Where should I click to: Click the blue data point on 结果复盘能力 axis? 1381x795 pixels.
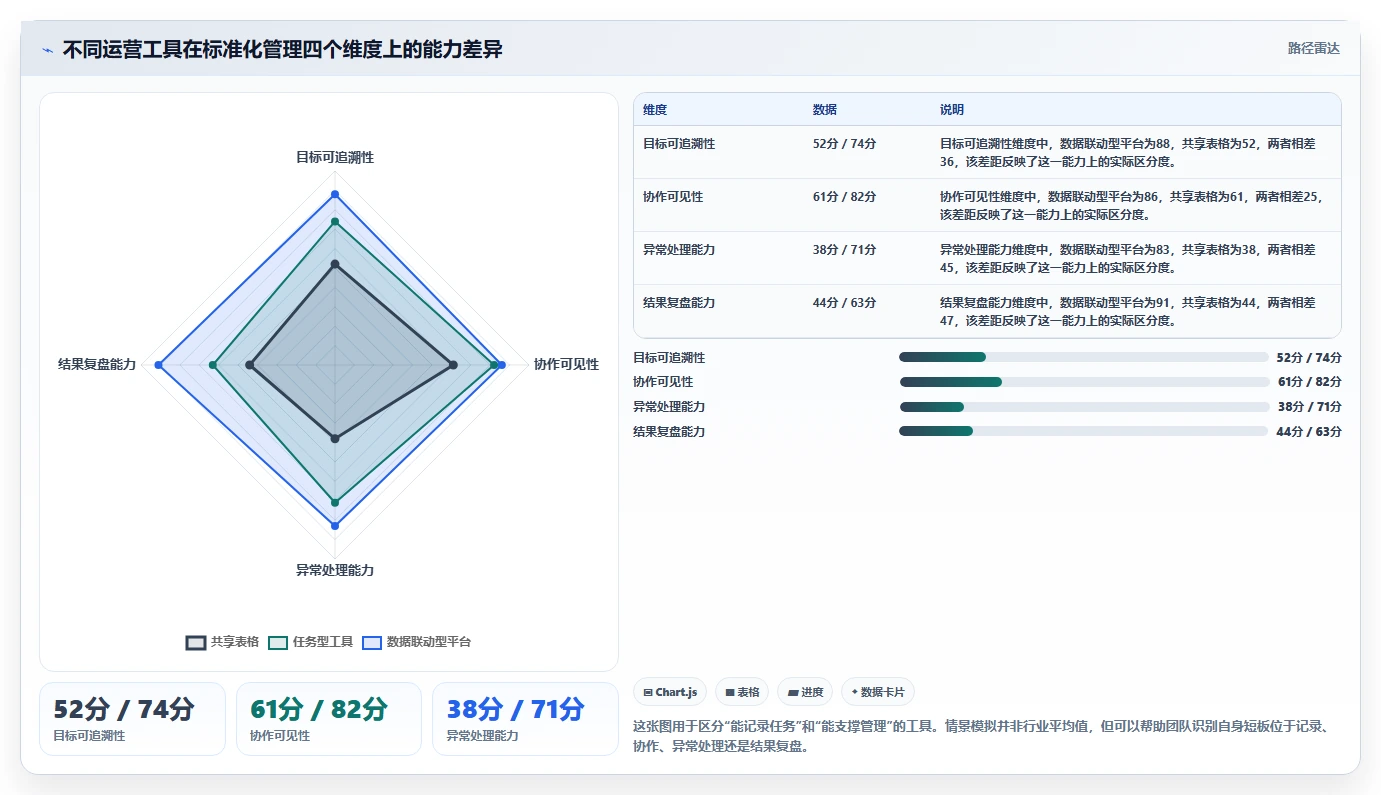pyautogui.click(x=158, y=365)
